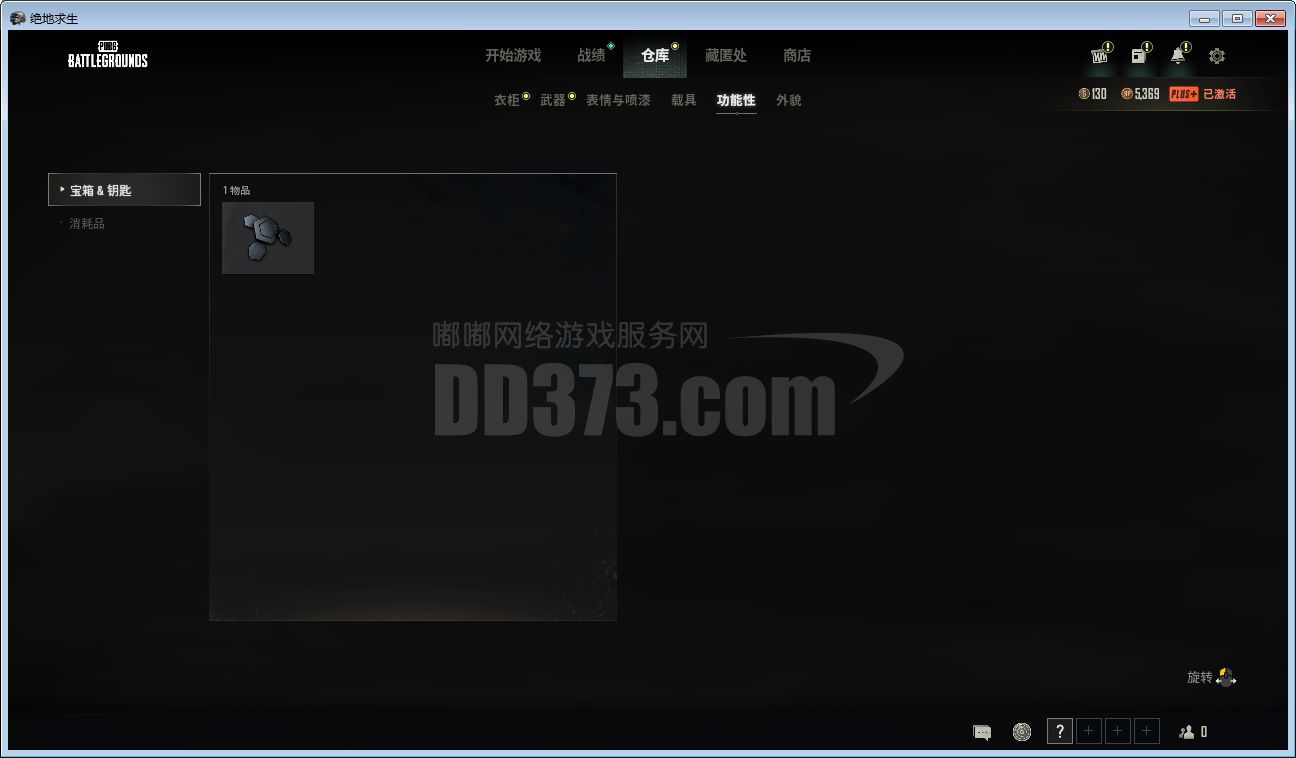Open the Workshop icon with alert badge
Screen dimensions: 1296x758
1100,57
